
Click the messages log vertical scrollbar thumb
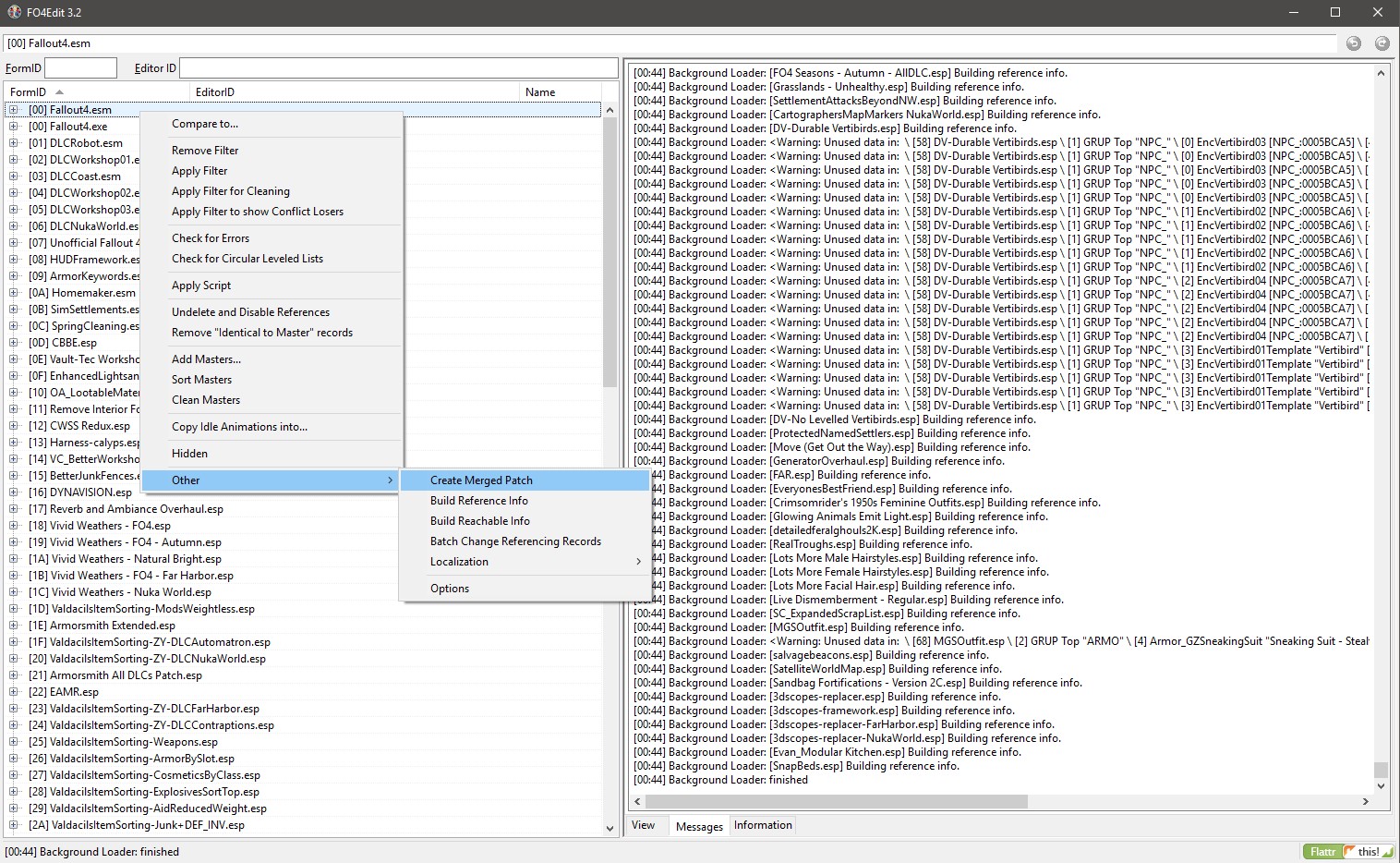tap(1381, 770)
